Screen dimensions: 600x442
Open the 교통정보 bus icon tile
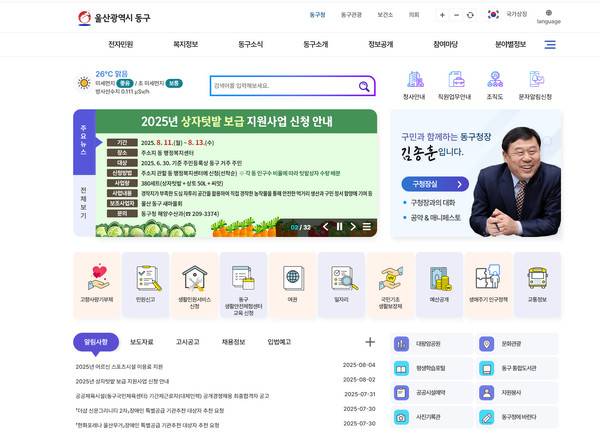[x=538, y=285]
